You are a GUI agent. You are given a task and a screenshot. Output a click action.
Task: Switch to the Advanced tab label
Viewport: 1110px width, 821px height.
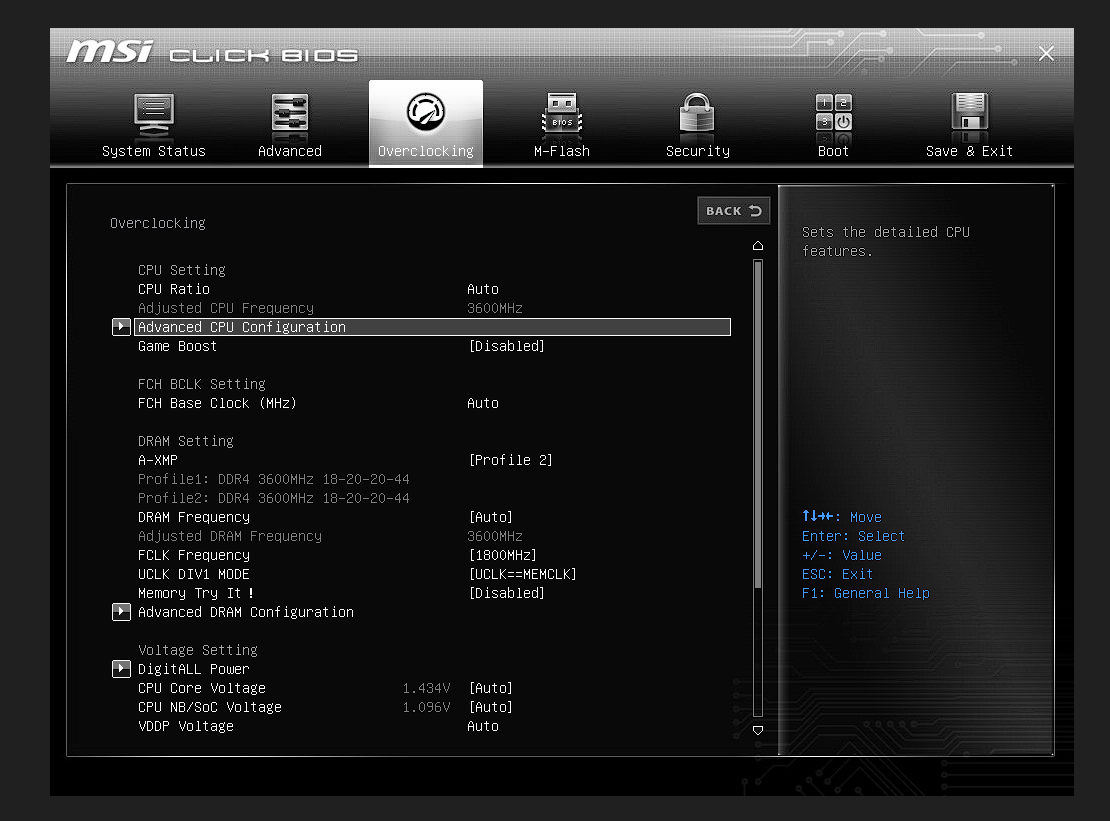point(290,151)
